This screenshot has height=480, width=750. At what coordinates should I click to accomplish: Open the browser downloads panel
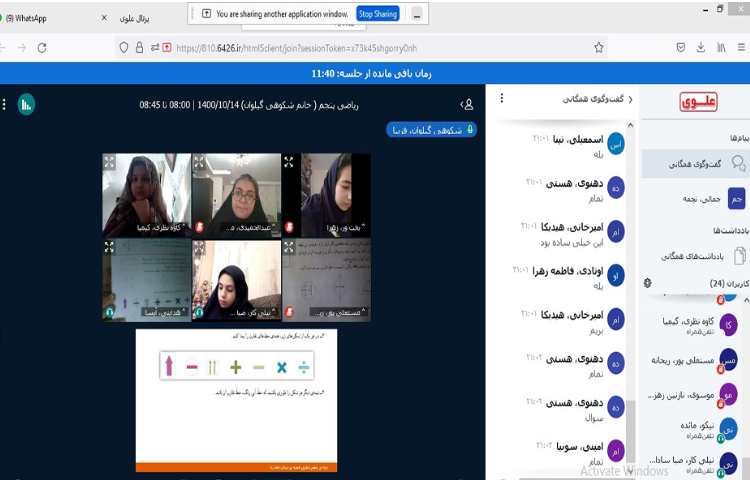(x=701, y=47)
